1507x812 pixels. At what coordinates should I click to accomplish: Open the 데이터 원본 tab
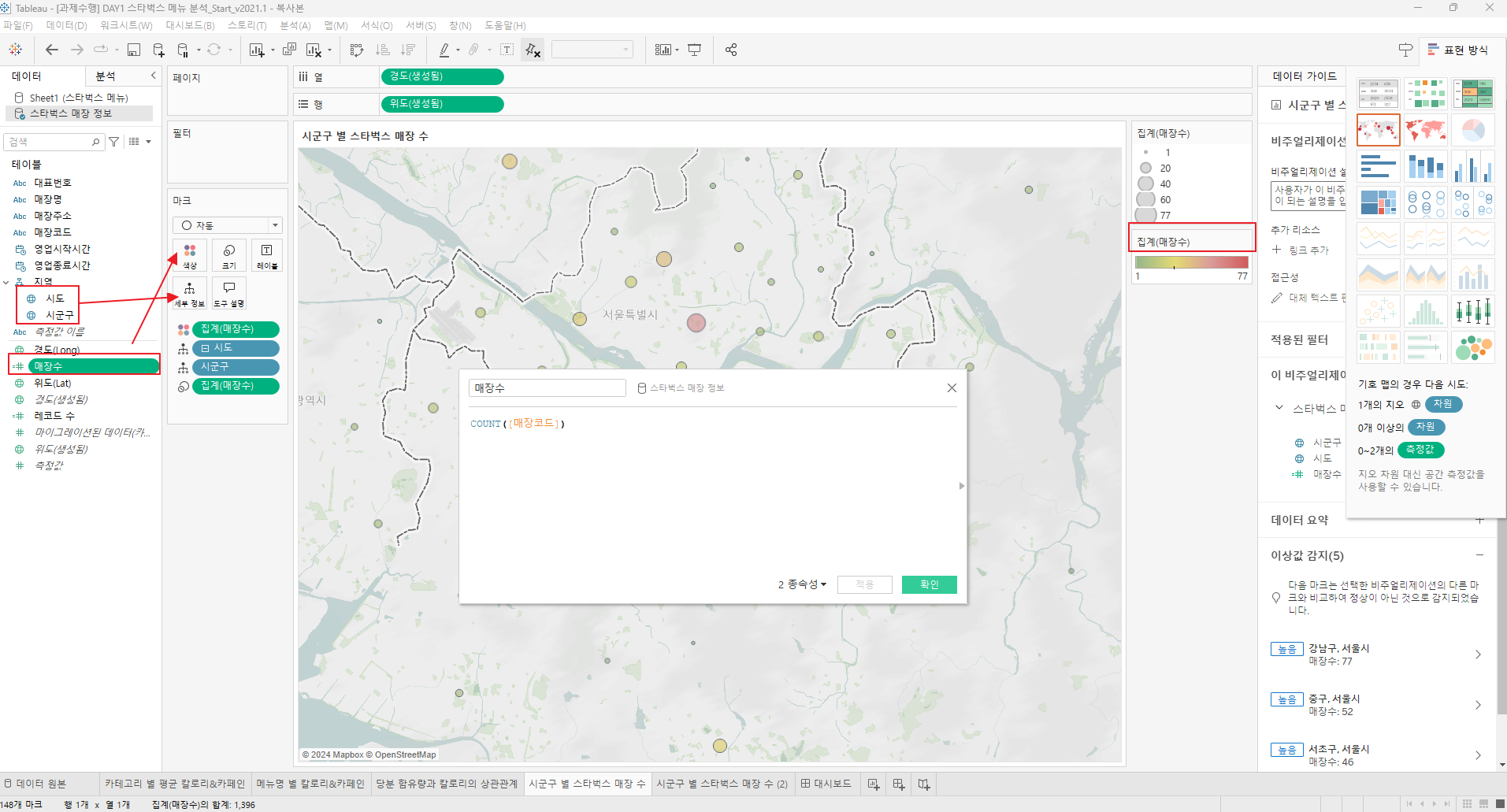(x=35, y=784)
